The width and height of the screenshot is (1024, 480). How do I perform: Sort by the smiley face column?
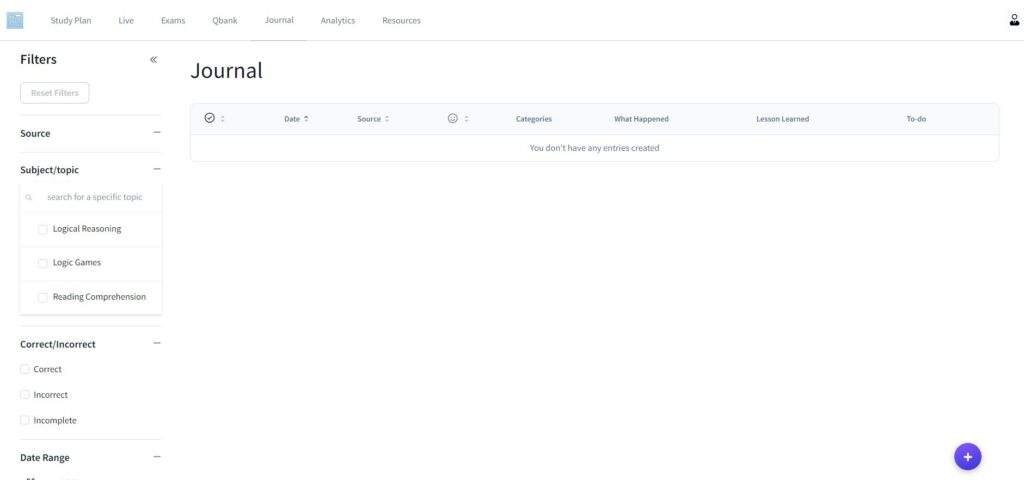[458, 119]
